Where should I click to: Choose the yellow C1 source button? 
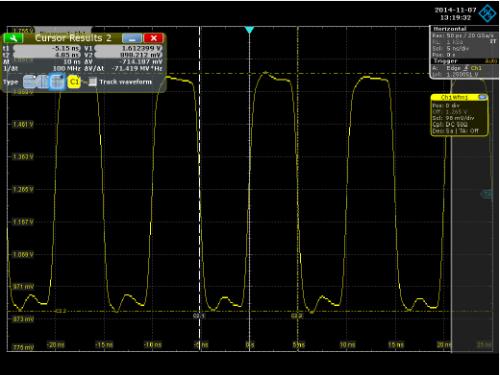click(x=74, y=82)
